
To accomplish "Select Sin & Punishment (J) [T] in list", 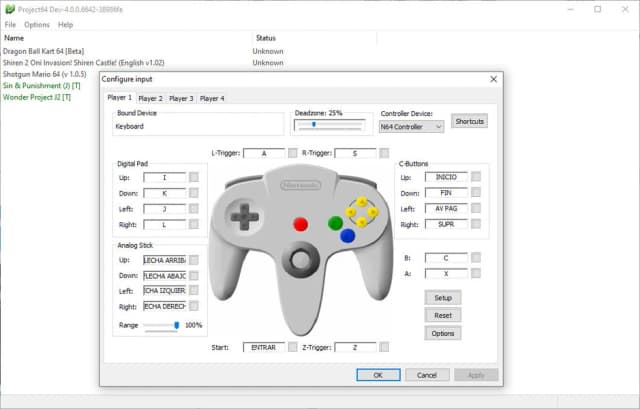I will click(x=42, y=86).
